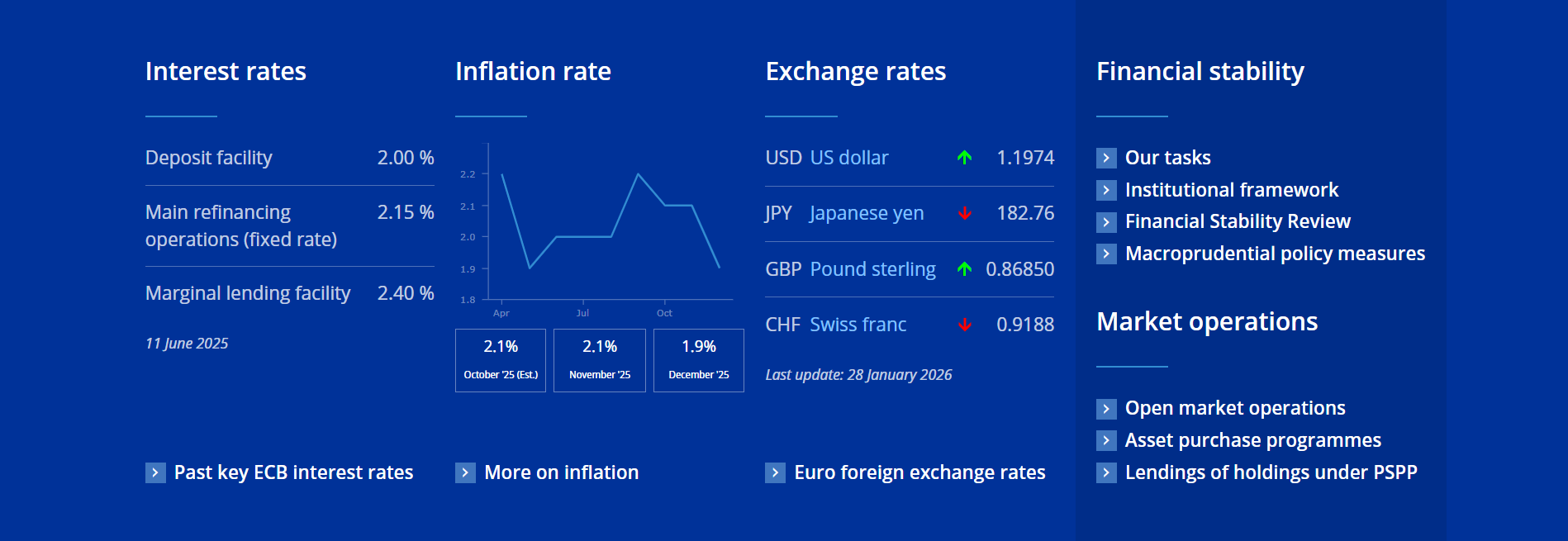Click arrow icon next to Institutional framework
Image resolution: width=1568 pixels, height=541 pixels.
point(1106,190)
